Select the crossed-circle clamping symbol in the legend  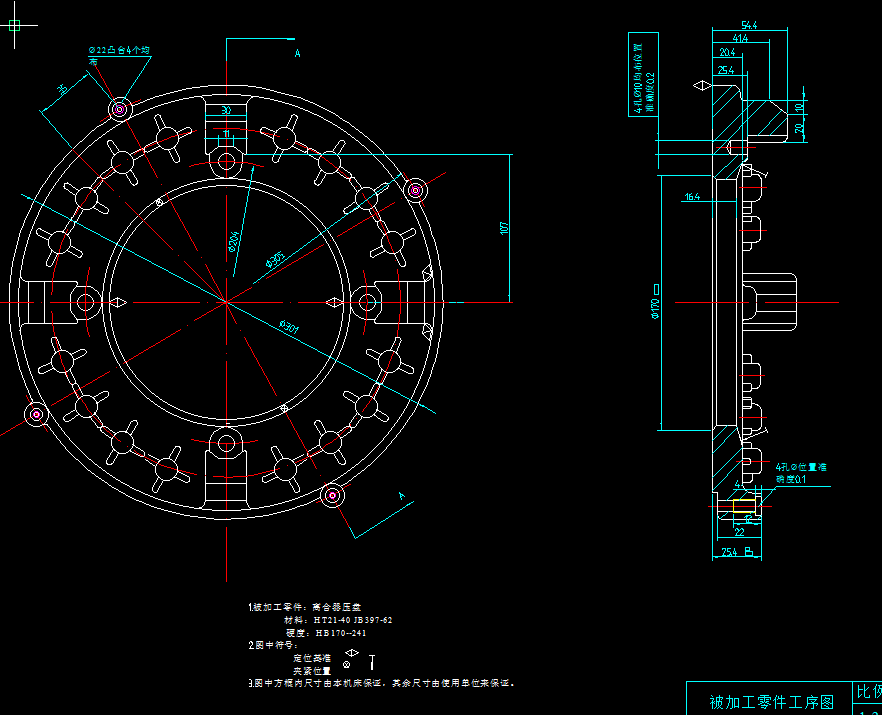click(x=346, y=665)
